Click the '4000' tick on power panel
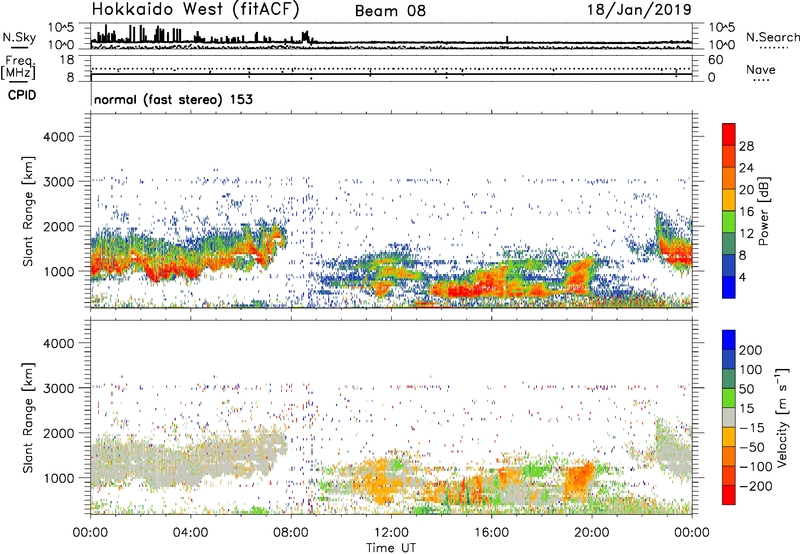The width and height of the screenshot is (800, 554). 58,137
